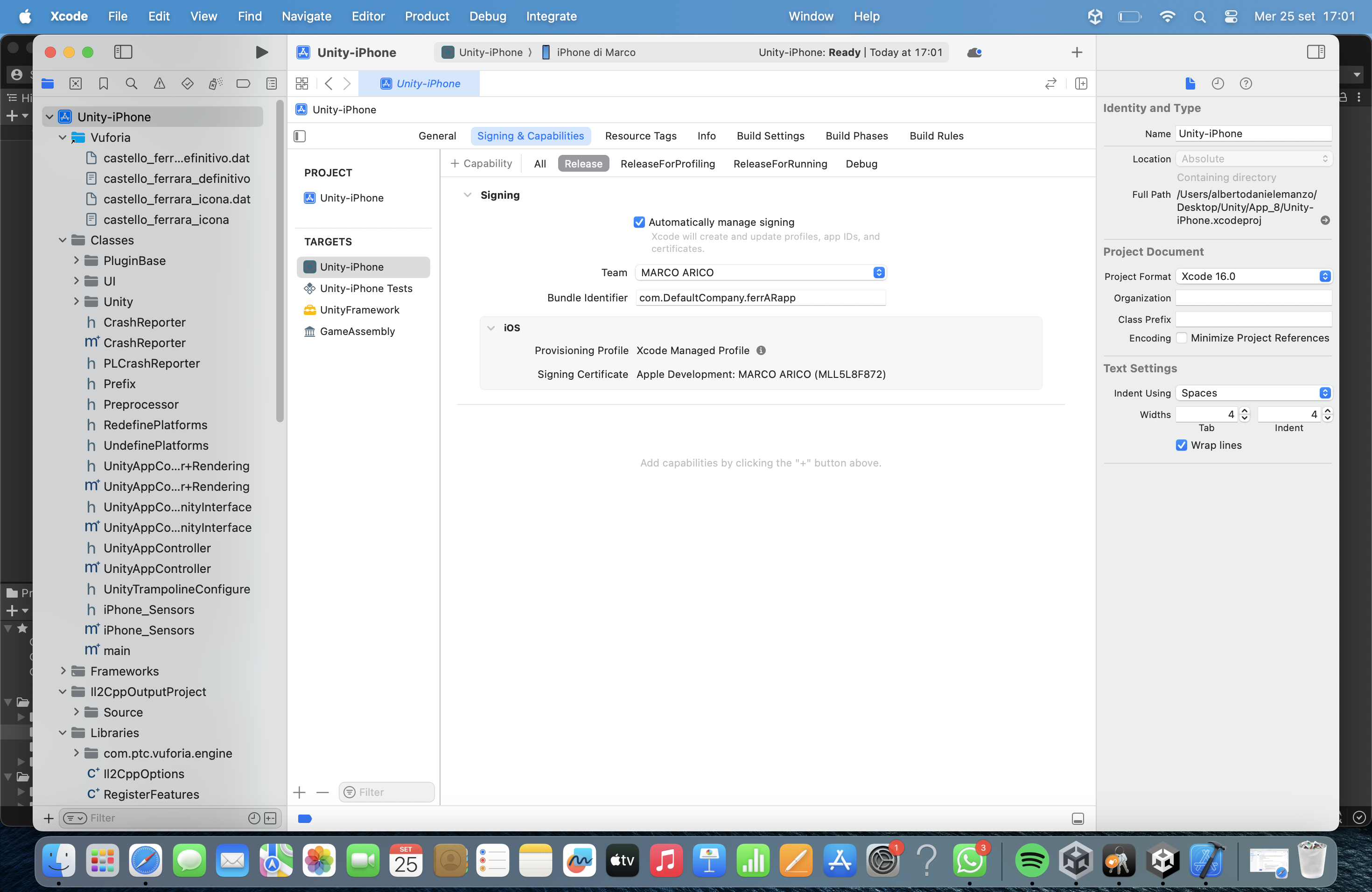
Task: Reveal the full path in Finder arrow
Action: pos(1325,220)
